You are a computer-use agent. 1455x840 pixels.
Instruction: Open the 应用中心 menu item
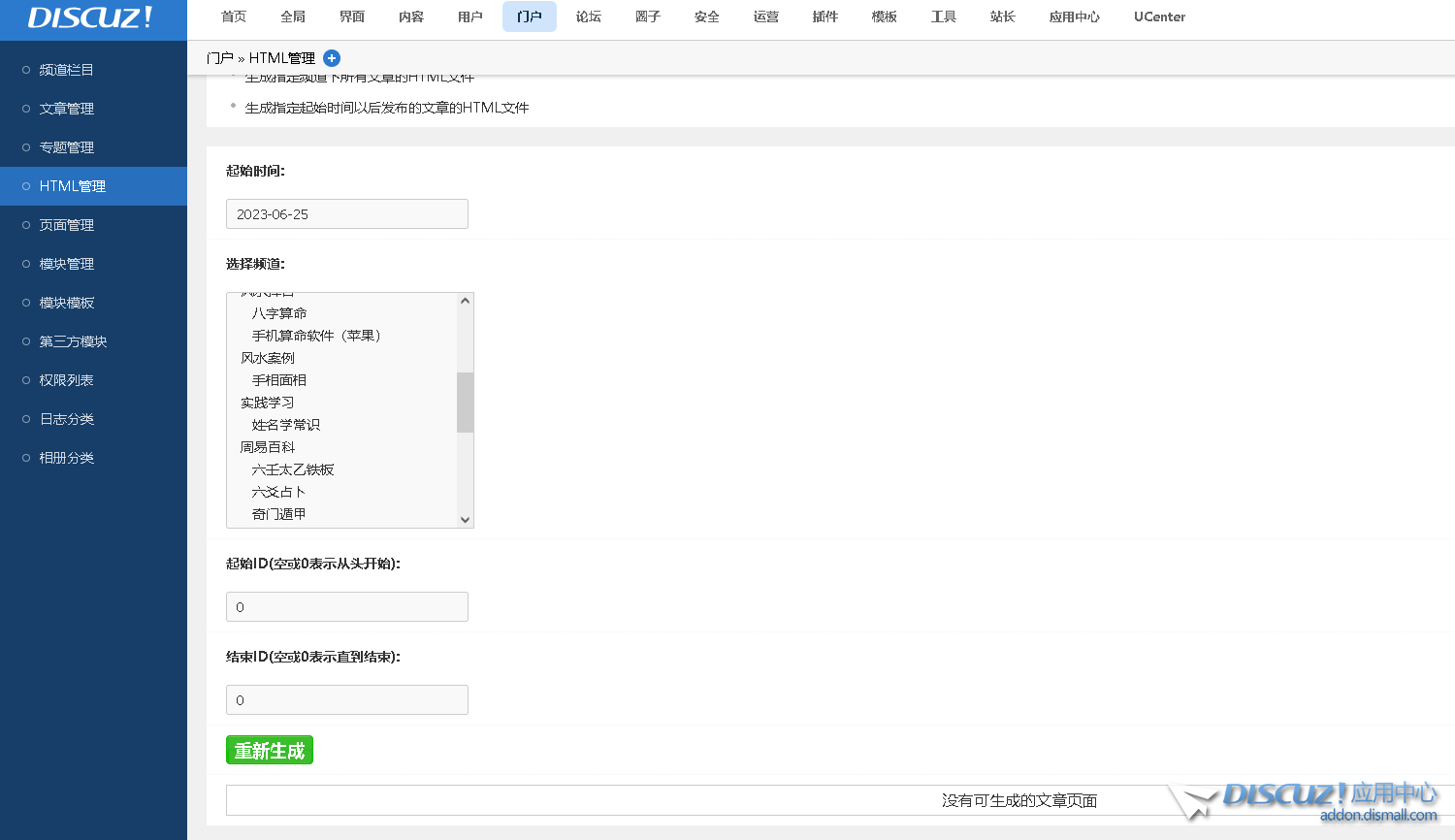click(x=1074, y=16)
